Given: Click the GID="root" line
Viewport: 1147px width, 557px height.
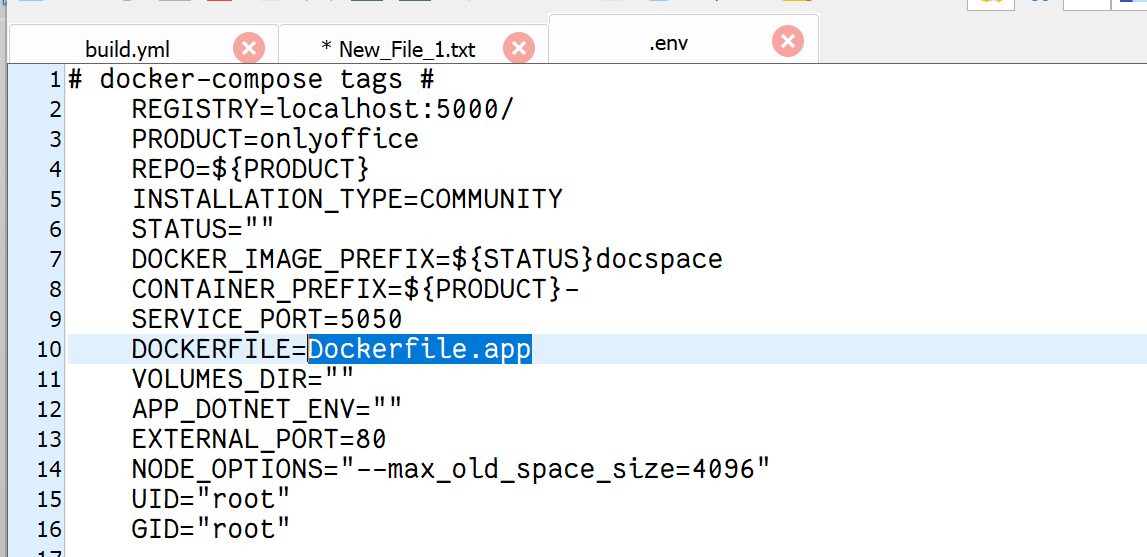Looking at the screenshot, I should (211, 528).
